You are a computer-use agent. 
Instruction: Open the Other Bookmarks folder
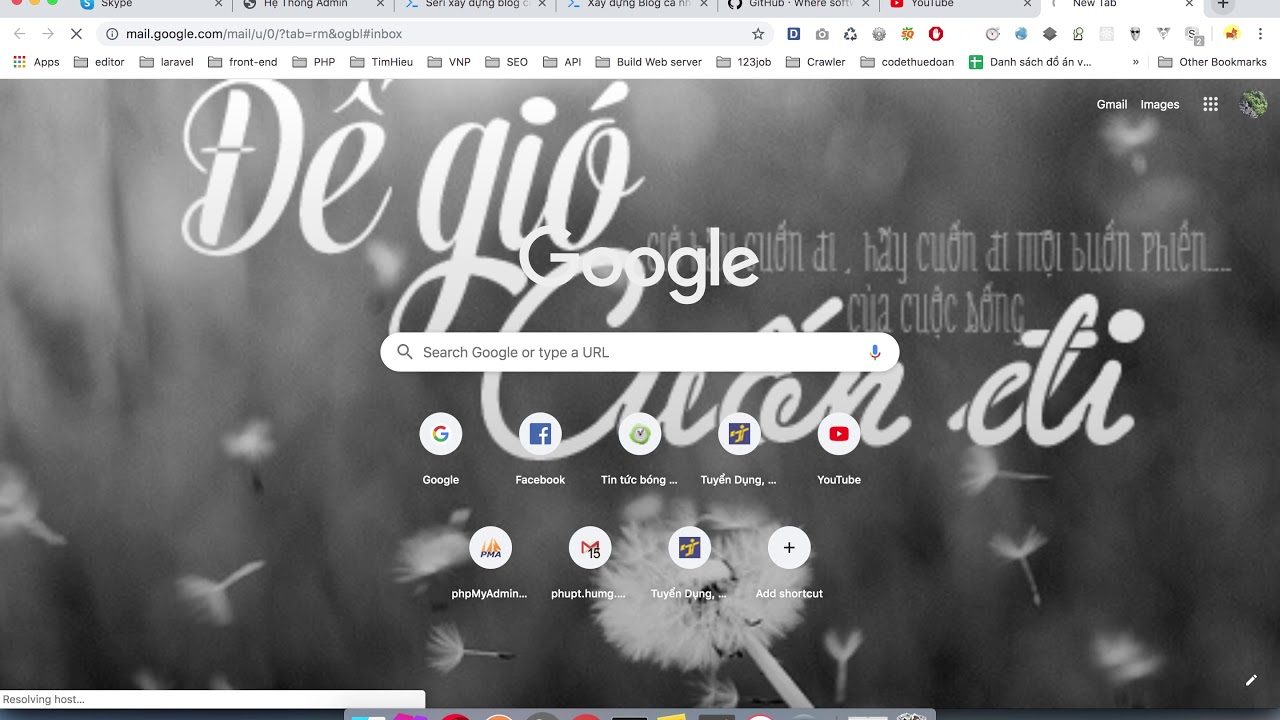(x=1212, y=62)
